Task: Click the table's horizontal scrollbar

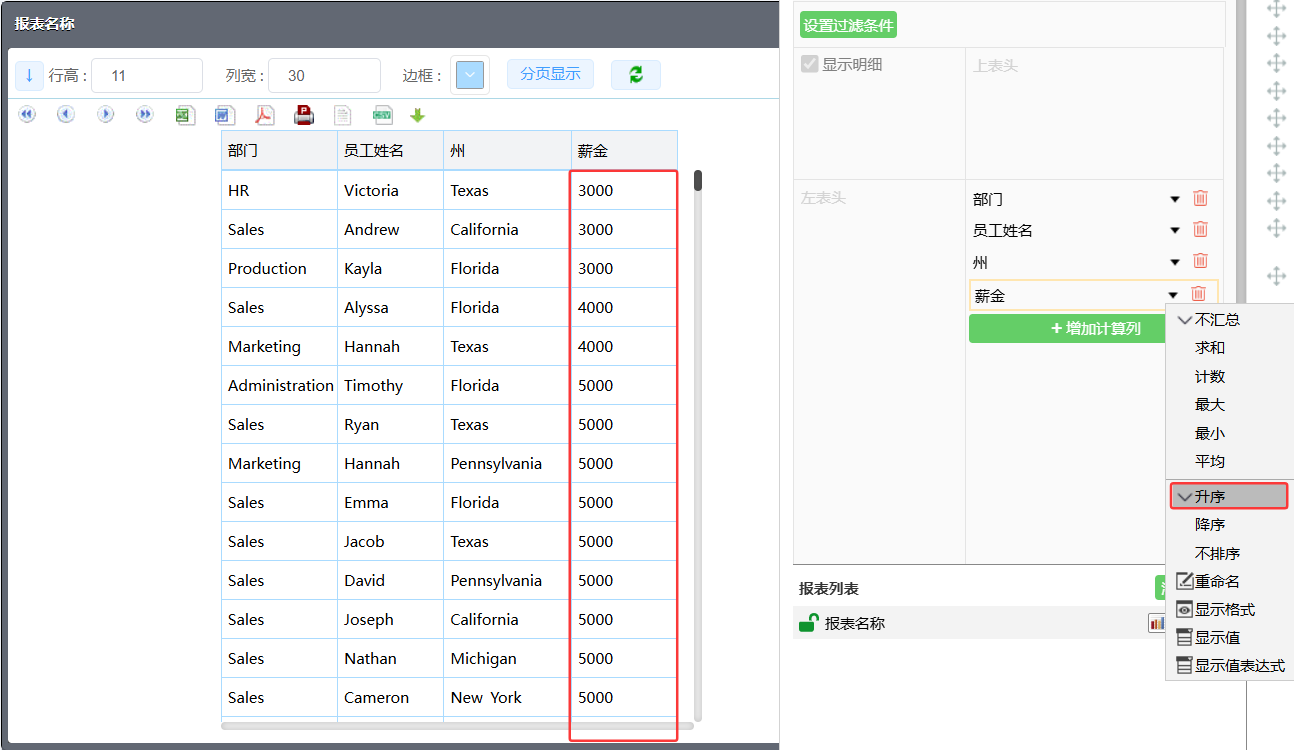Action: tap(457, 725)
